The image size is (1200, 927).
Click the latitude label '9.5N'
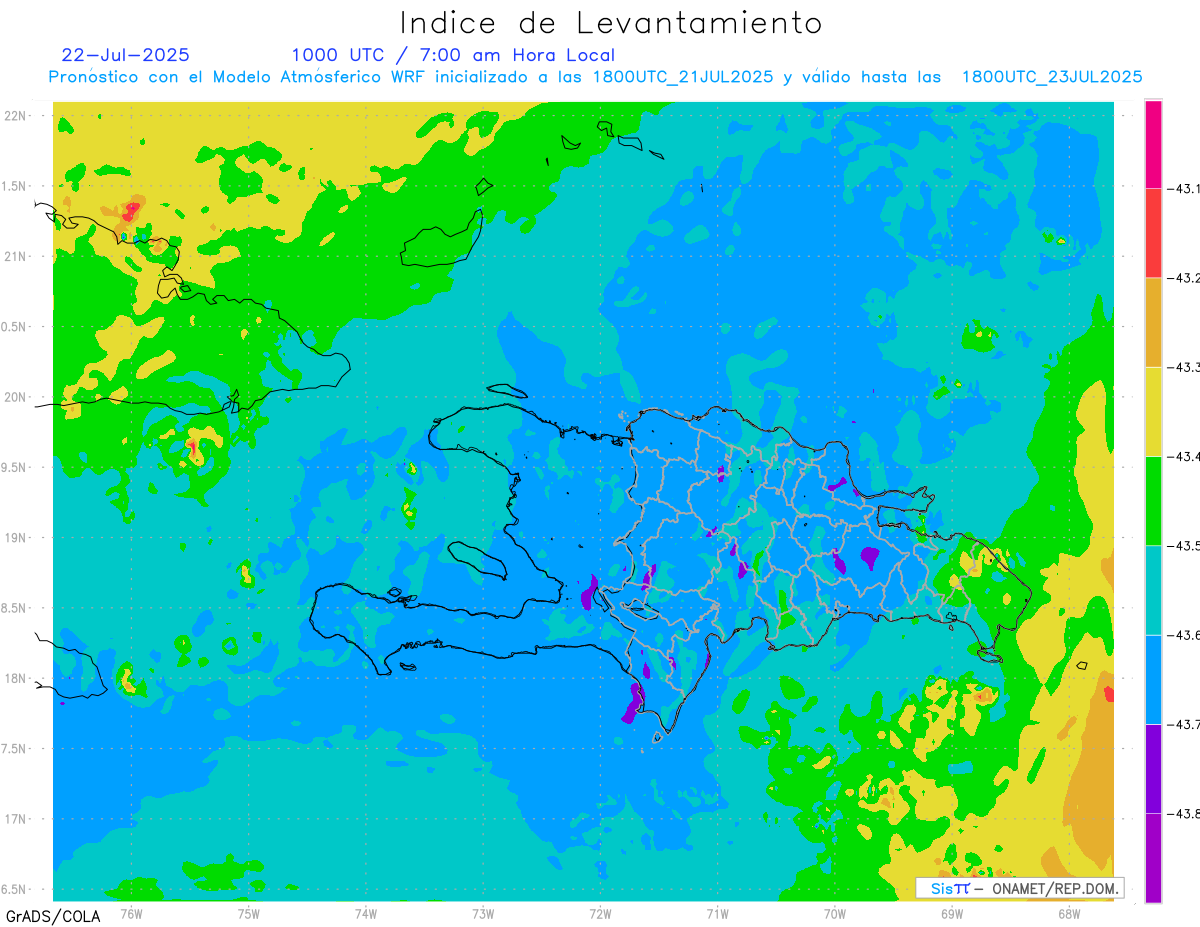coord(14,468)
